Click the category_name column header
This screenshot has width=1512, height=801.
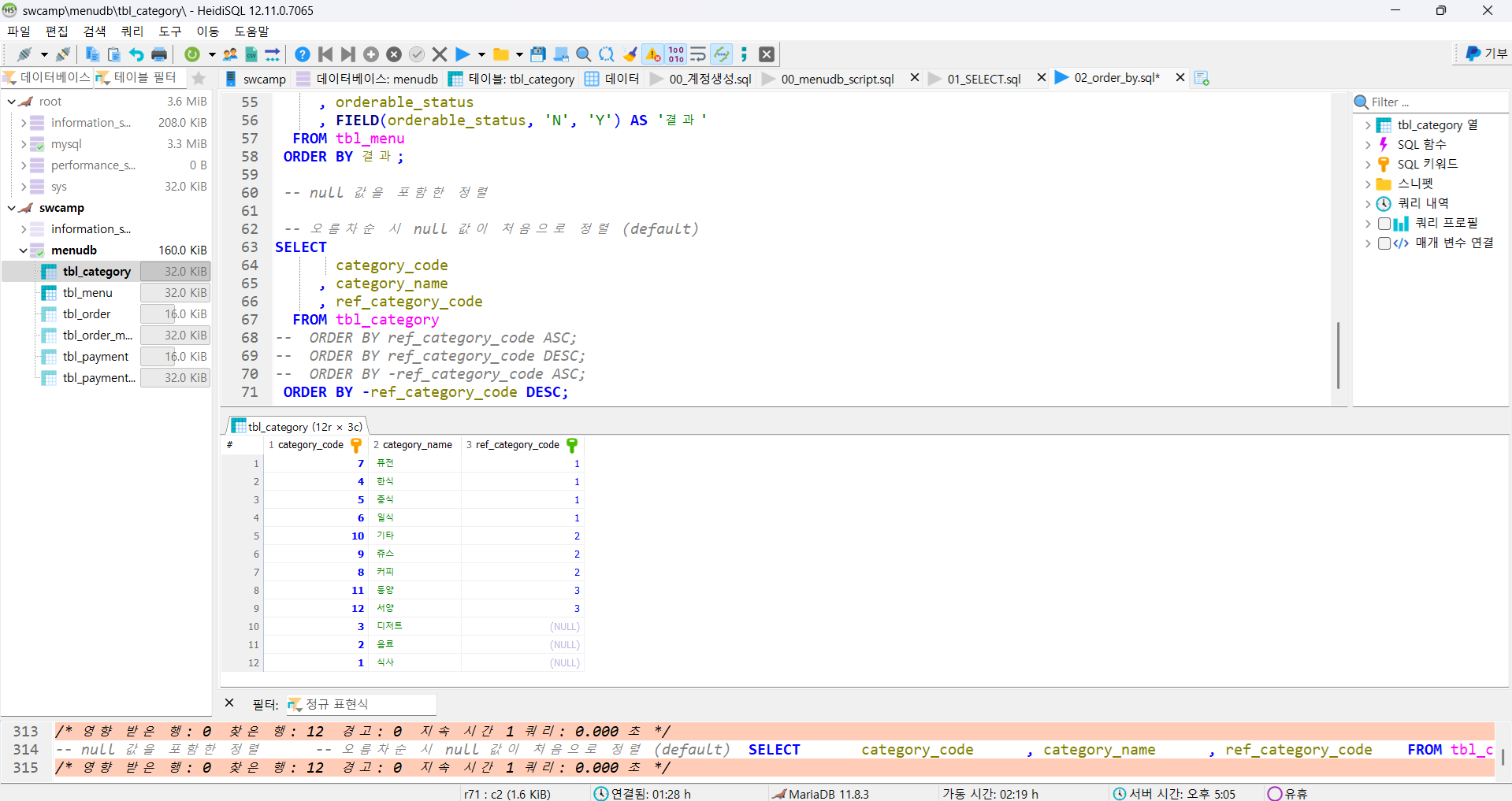pyautogui.click(x=417, y=445)
